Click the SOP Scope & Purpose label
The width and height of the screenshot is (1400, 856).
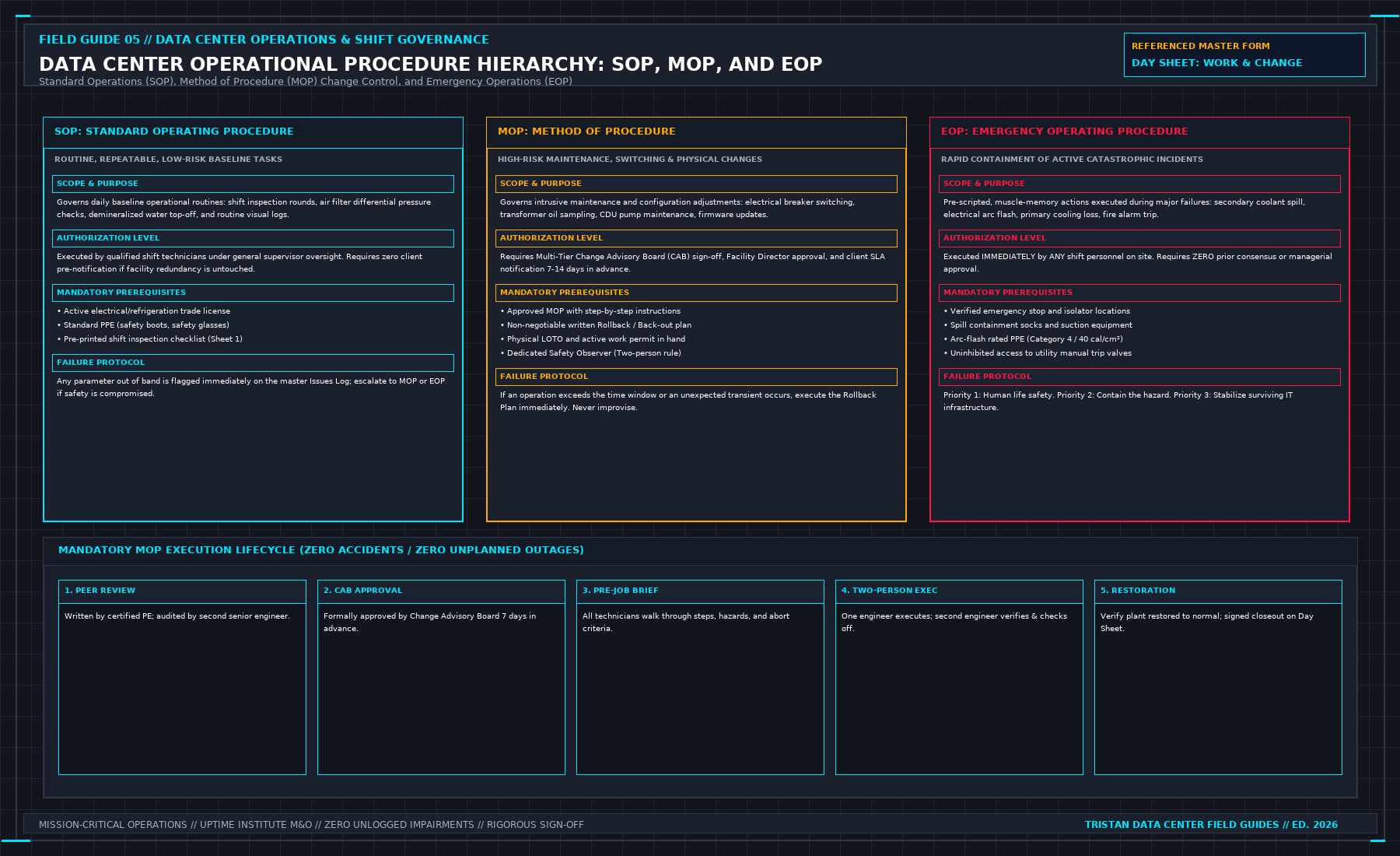253,184
